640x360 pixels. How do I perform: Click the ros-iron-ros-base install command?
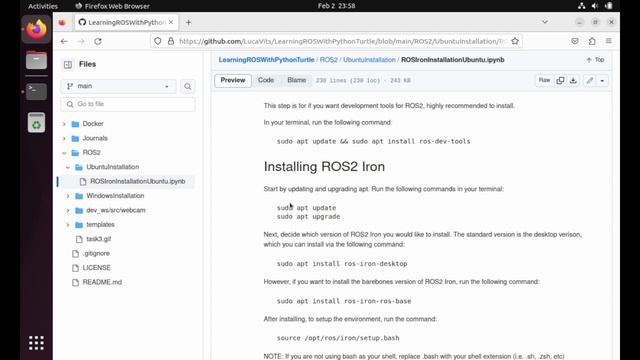point(344,301)
